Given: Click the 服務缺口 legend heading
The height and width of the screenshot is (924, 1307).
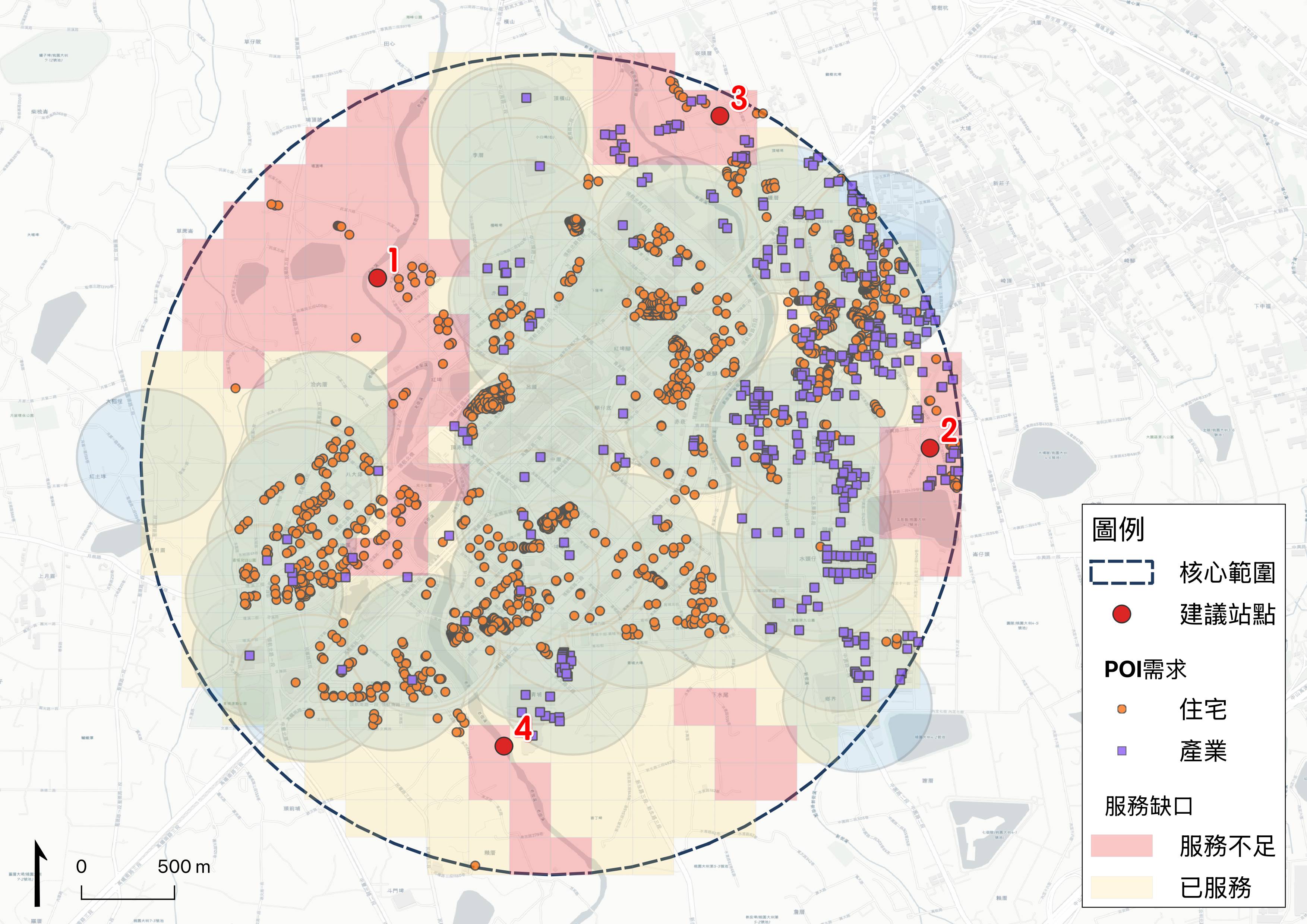Looking at the screenshot, I should click(1148, 806).
